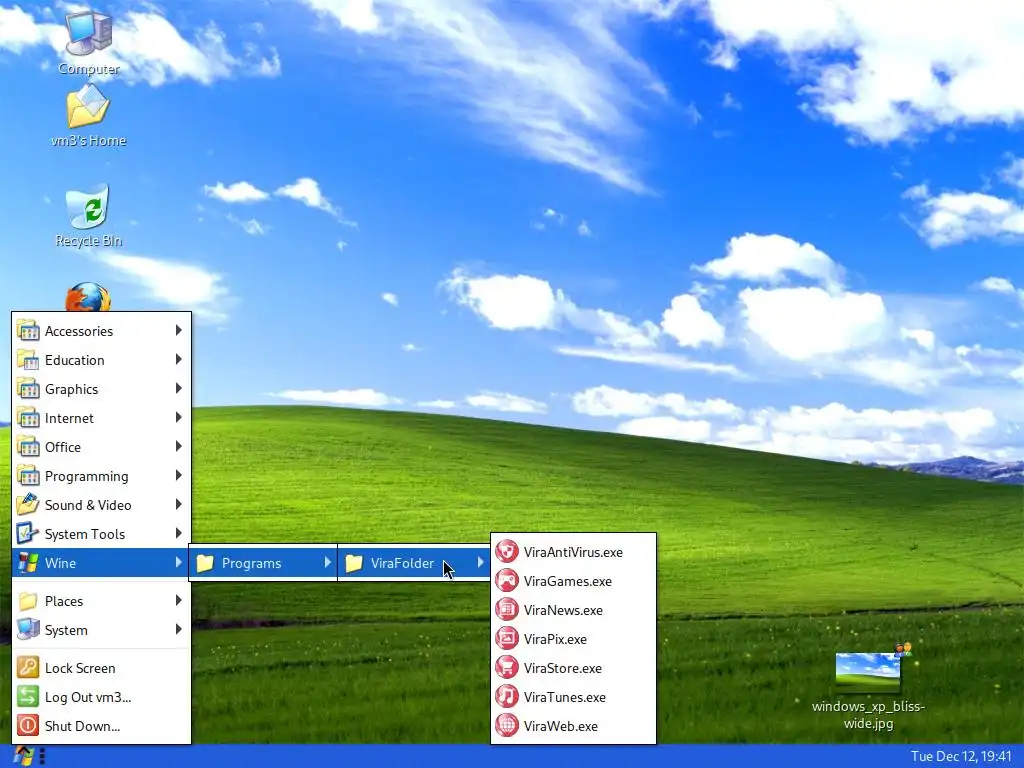Open the Education menu category
Screen dimensions: 1024x768
click(x=101, y=360)
